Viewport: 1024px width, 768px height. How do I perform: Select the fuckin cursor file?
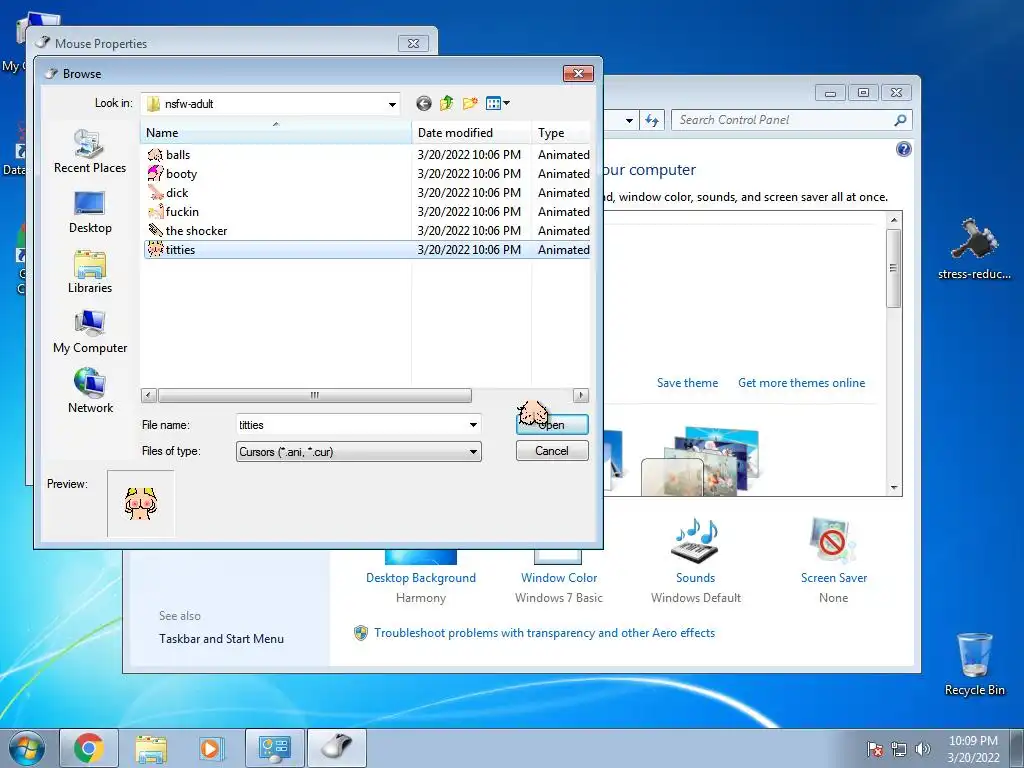(367, 212)
